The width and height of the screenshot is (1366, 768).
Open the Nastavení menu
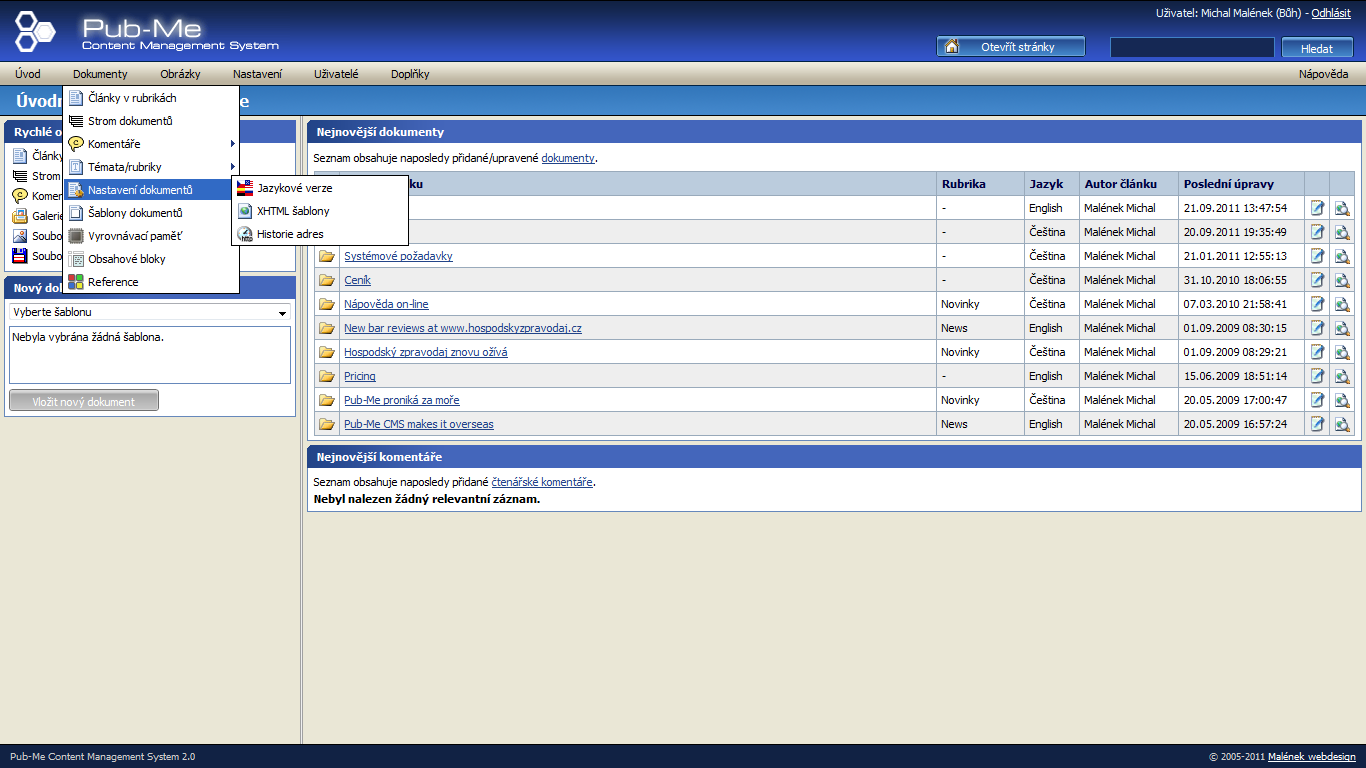click(x=257, y=74)
